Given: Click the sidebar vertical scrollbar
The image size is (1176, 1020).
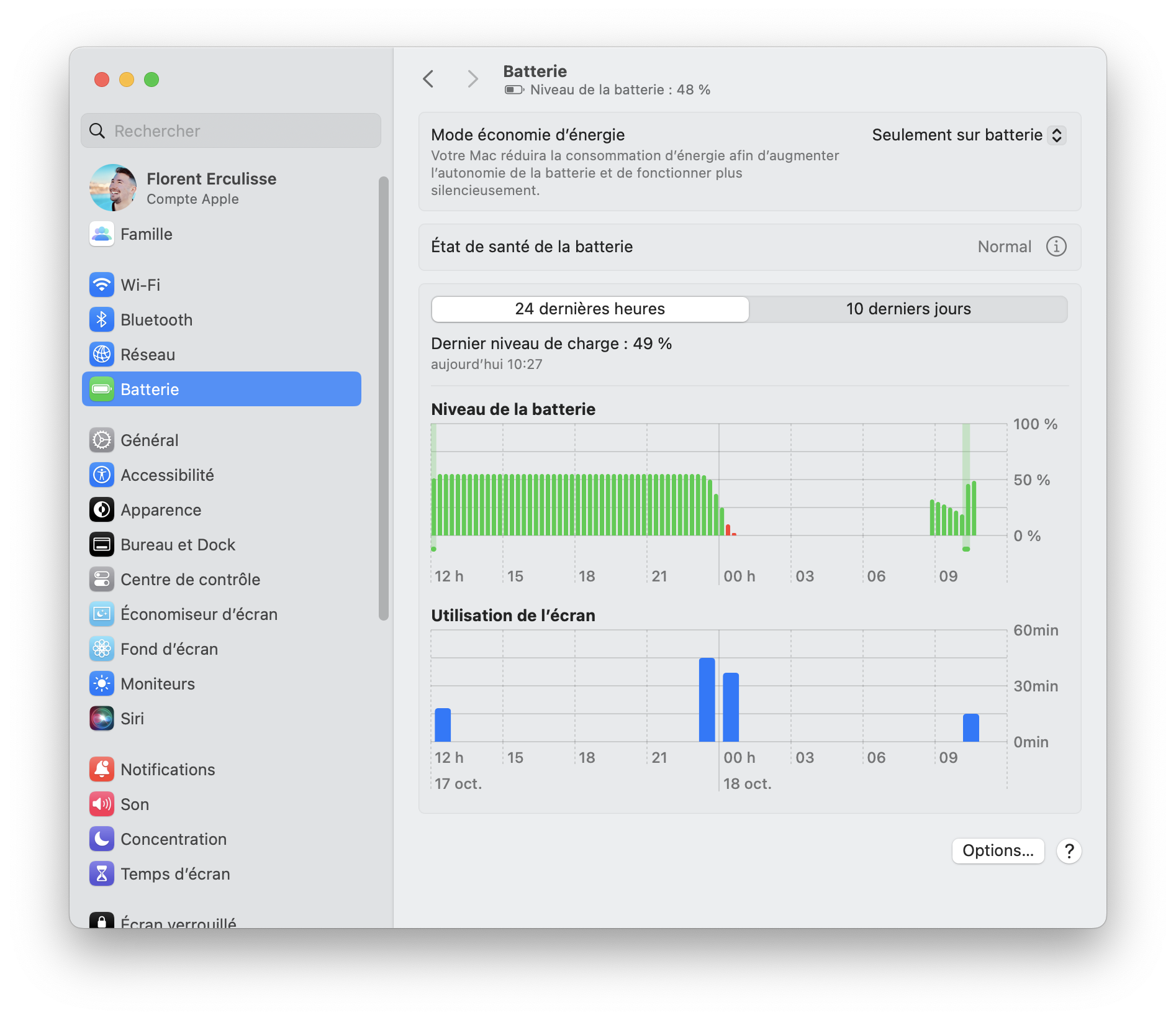Looking at the screenshot, I should [x=384, y=398].
